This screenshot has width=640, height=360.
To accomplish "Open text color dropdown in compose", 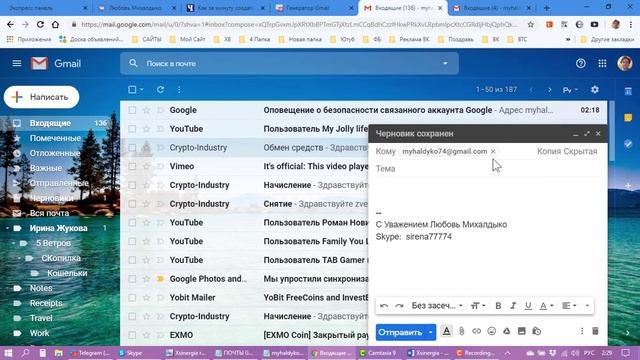I will pos(546,306).
